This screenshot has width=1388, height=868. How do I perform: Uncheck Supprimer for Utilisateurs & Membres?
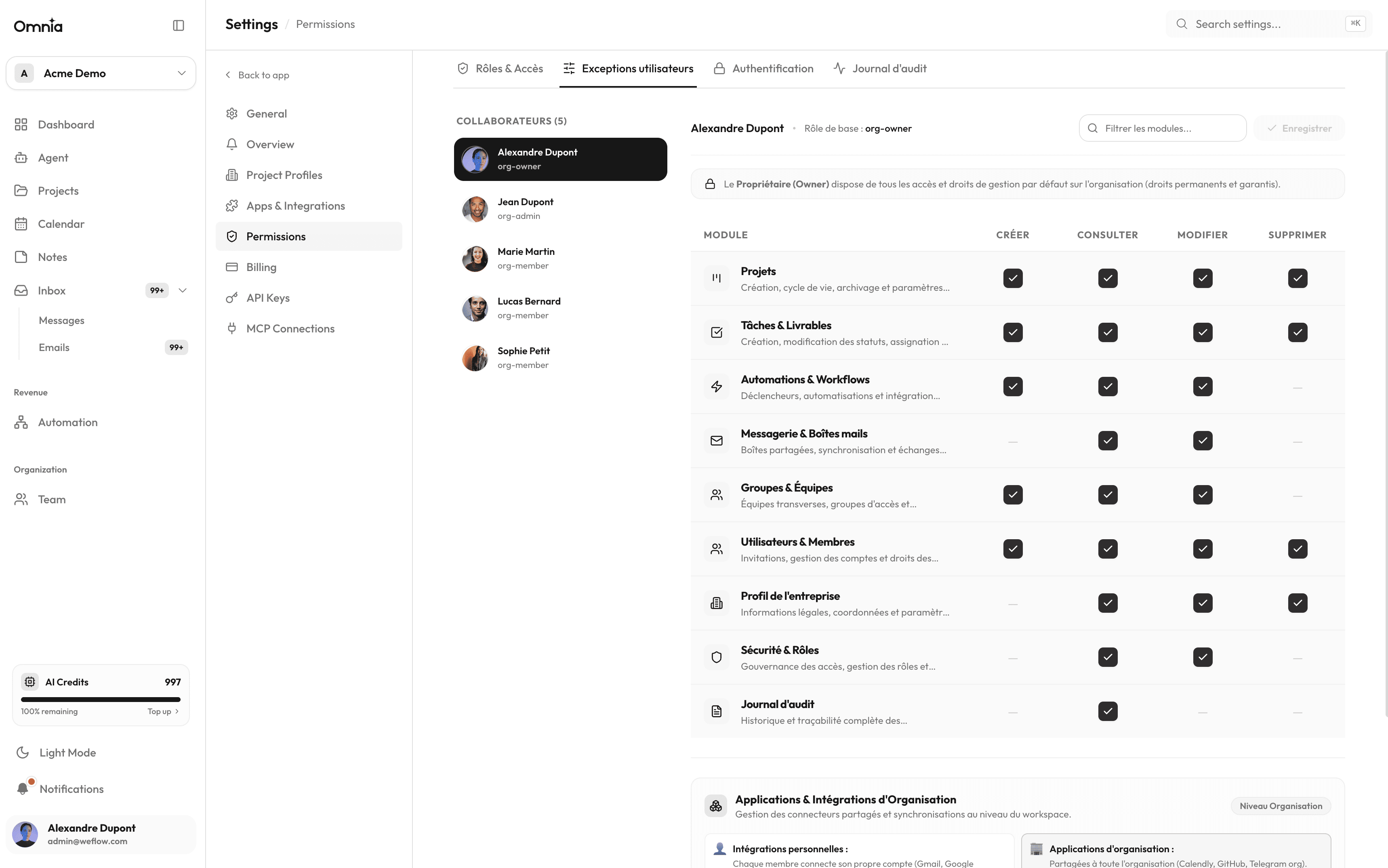1297,549
